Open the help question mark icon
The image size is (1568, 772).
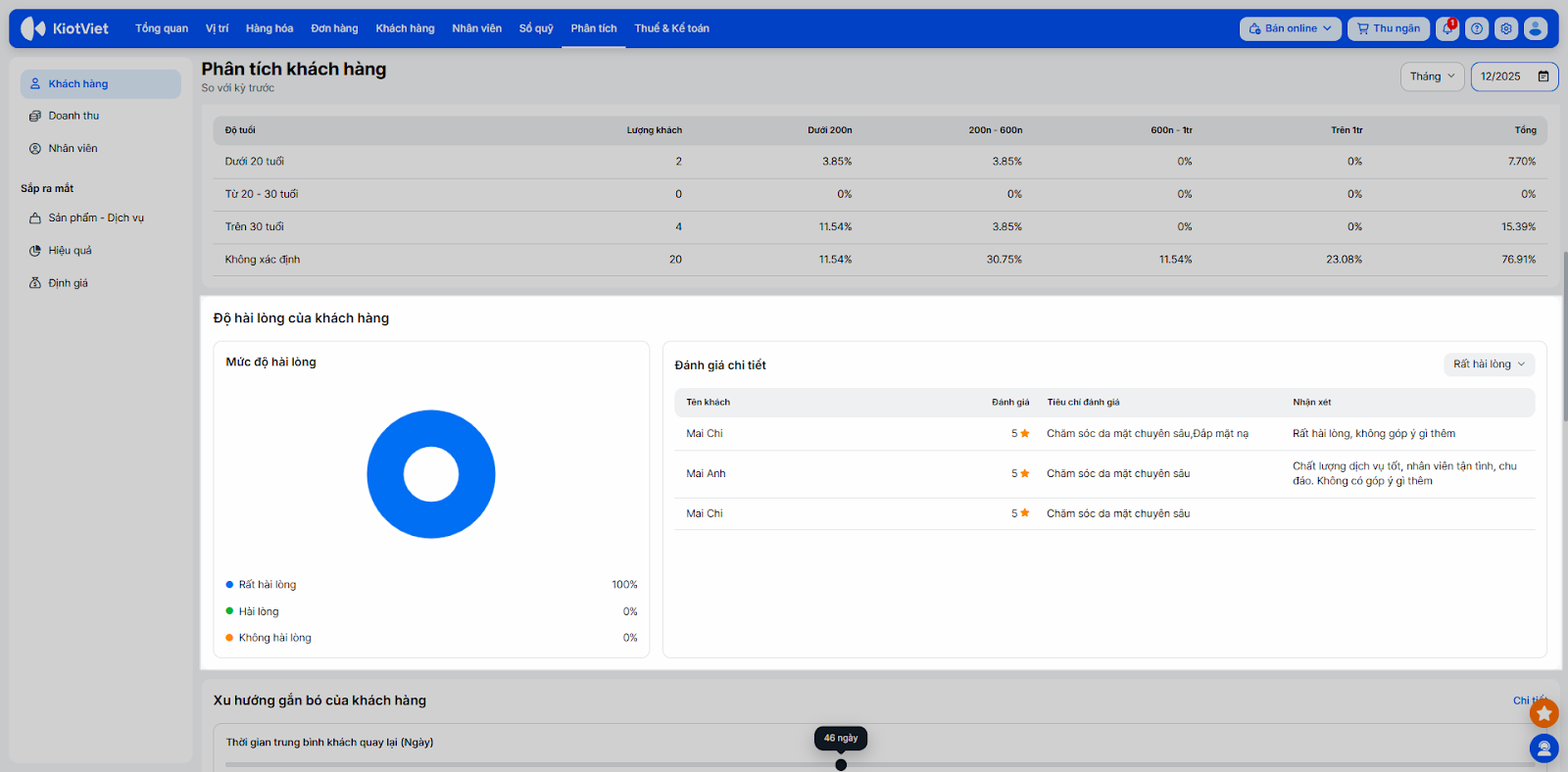pyautogui.click(x=1477, y=28)
